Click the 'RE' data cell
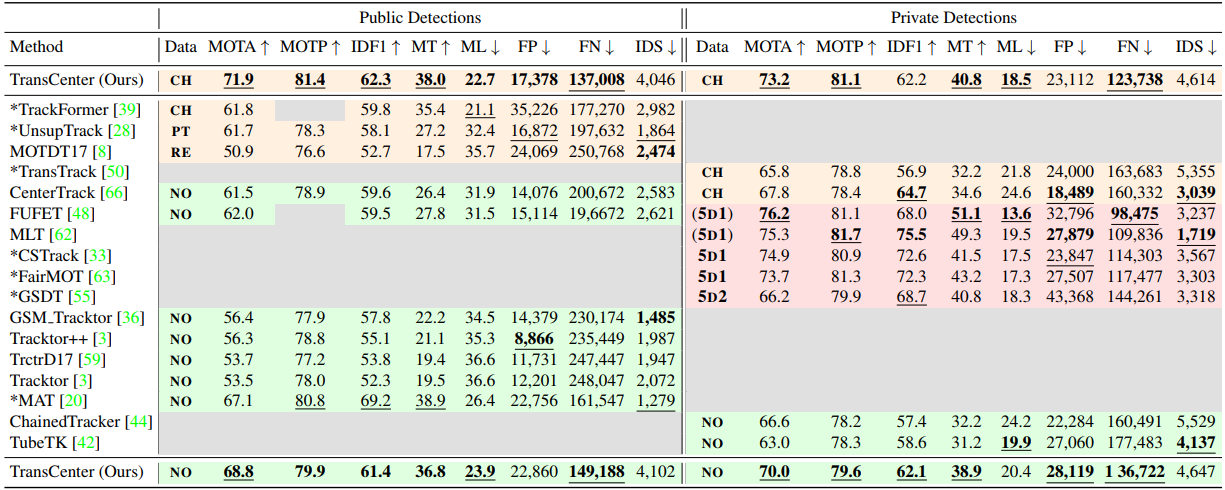The width and height of the screenshot is (1225, 490). pos(181,151)
